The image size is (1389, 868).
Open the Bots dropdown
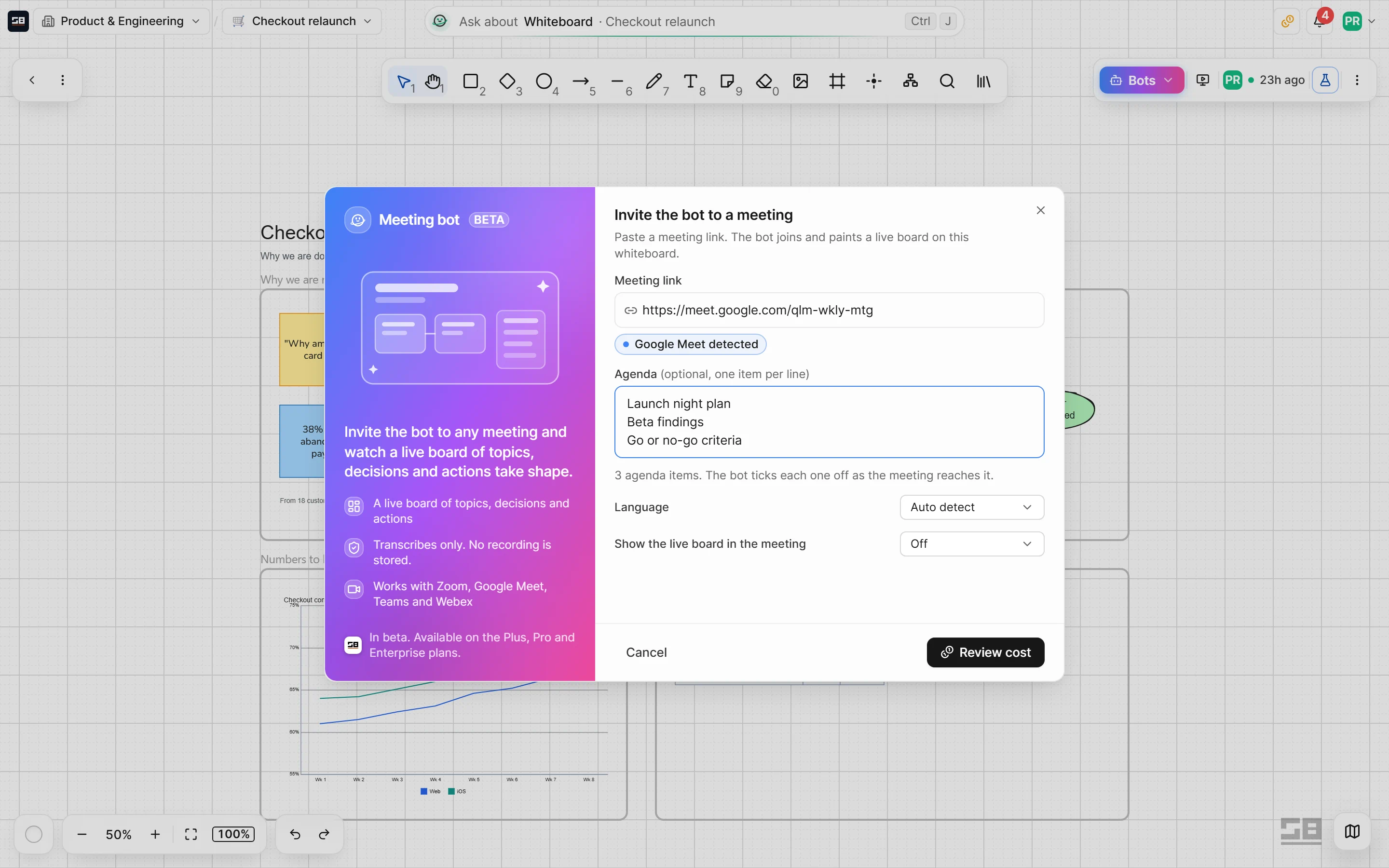coord(1142,81)
